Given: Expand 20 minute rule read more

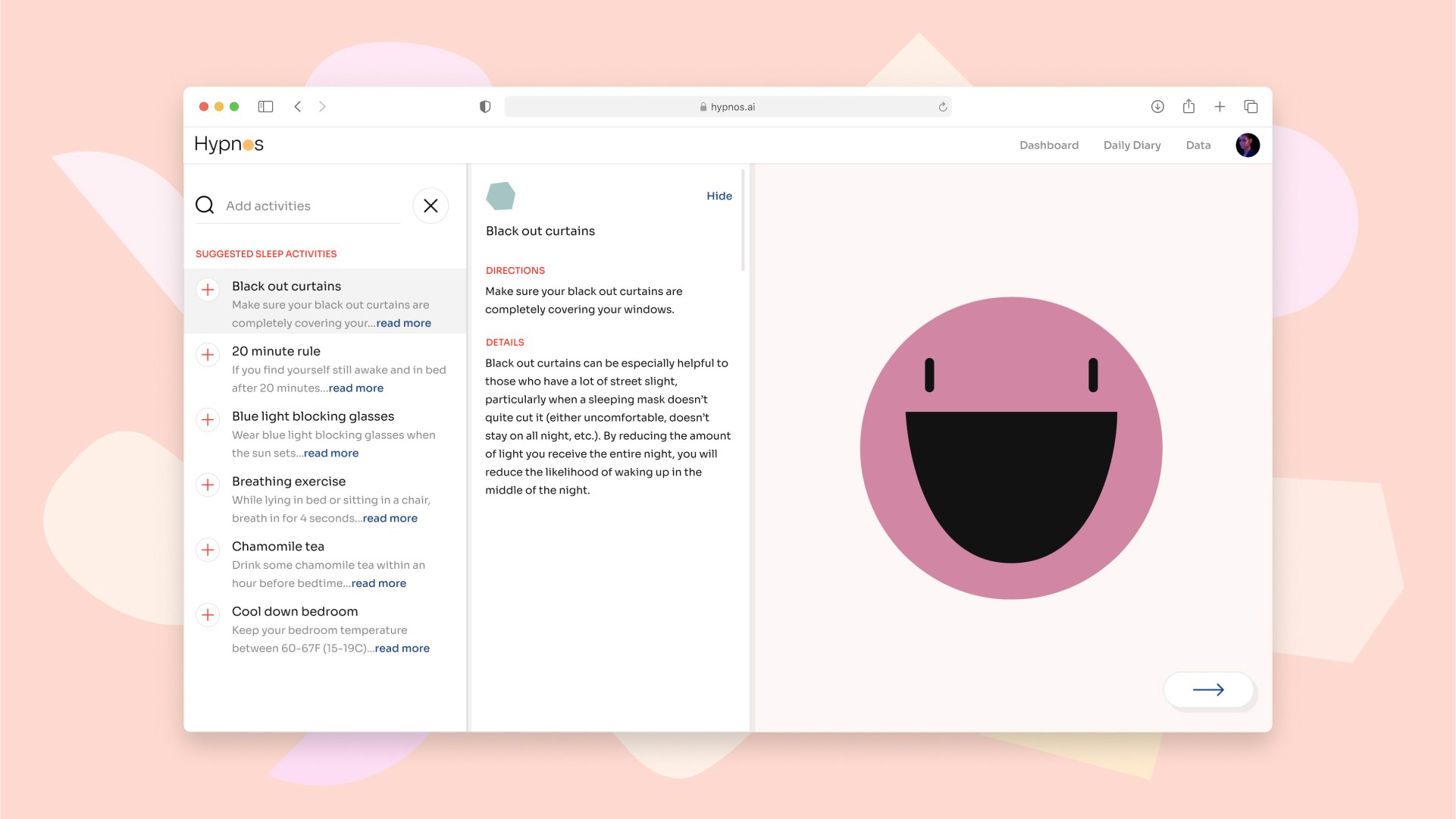Looking at the screenshot, I should click(355, 388).
